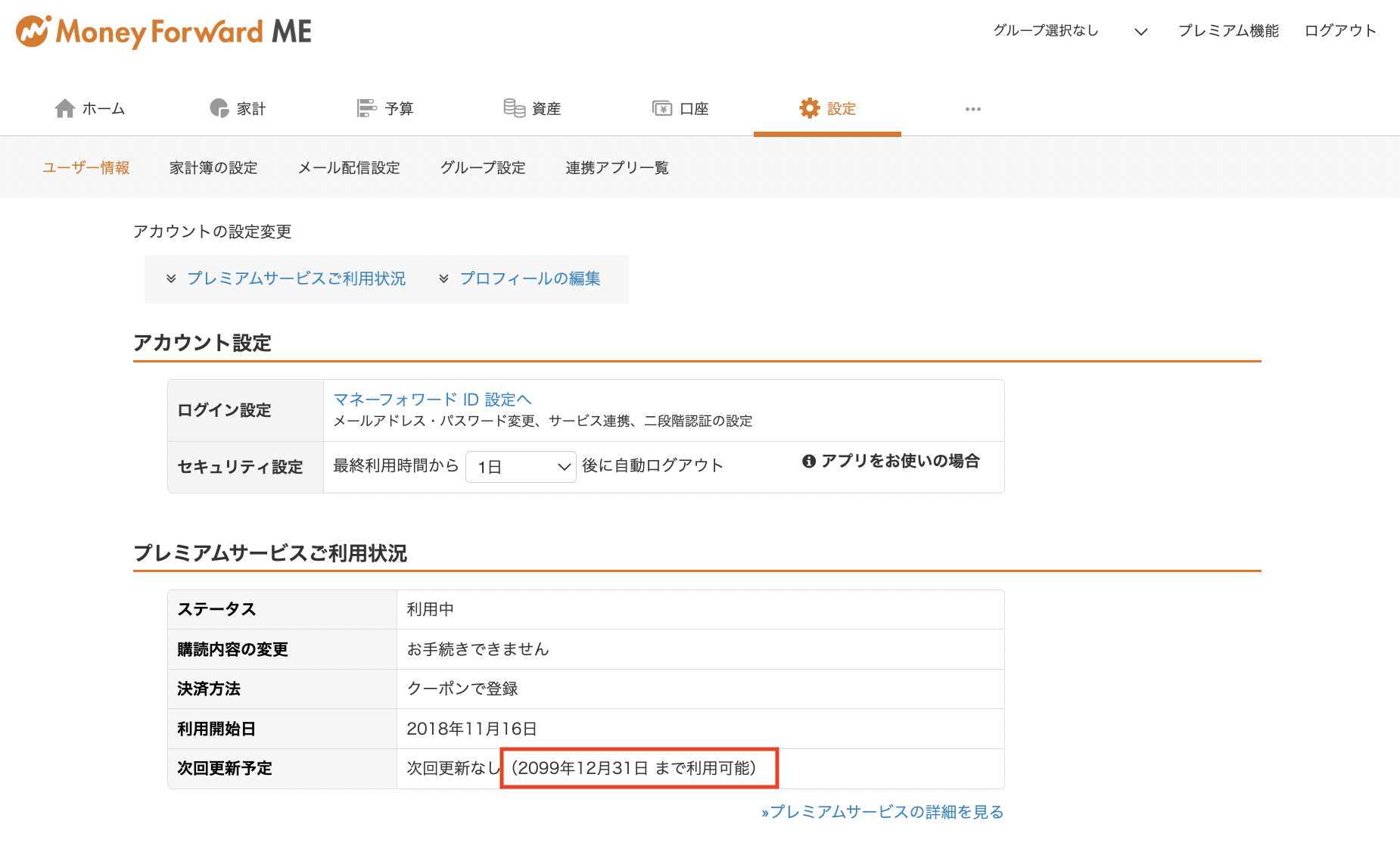This screenshot has height=849, width=1400.
Task: Open the 資産 tab
Action: [533, 109]
